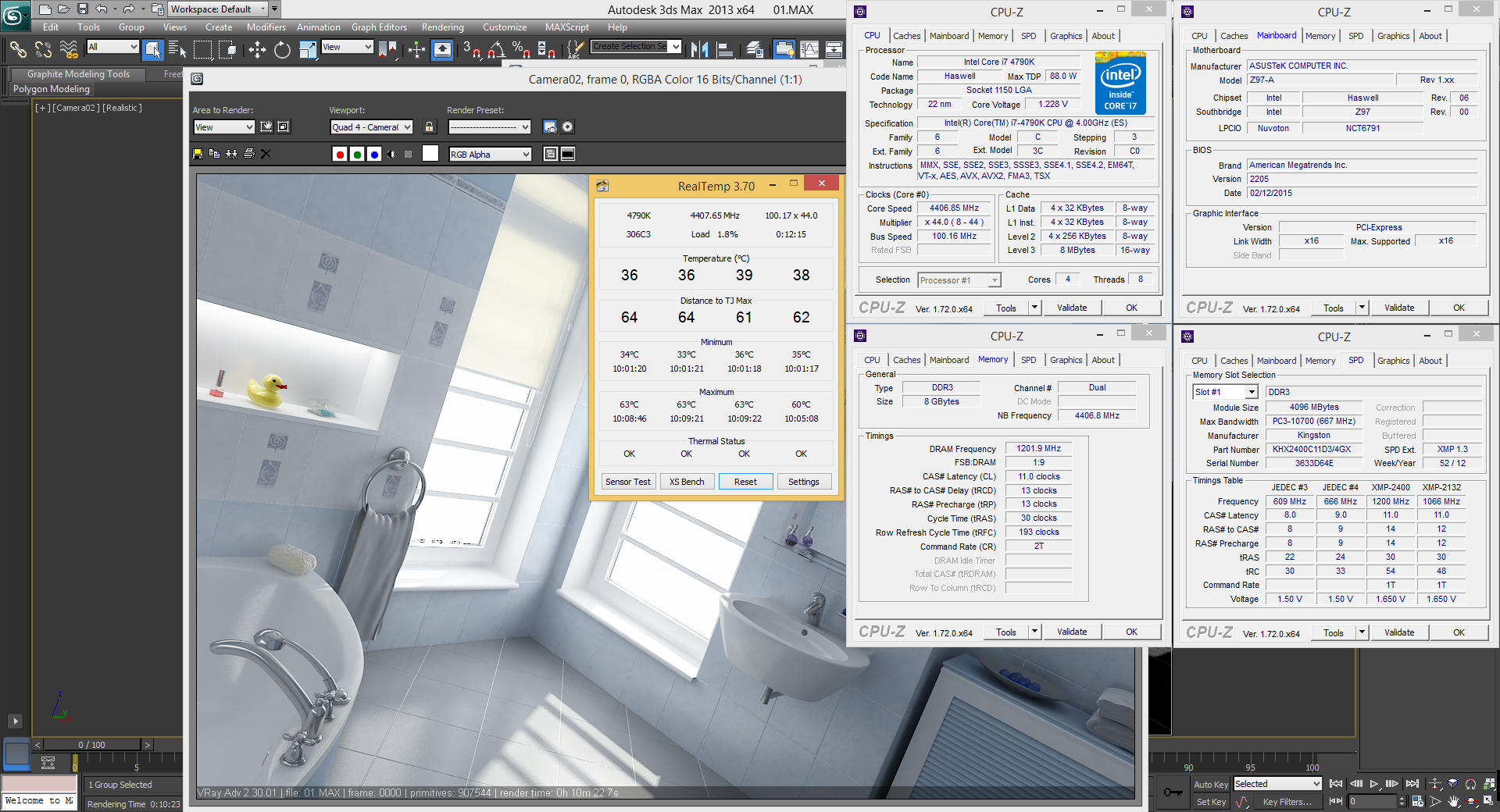Viewport: 1500px width, 812px height.
Task: Save rendered image in frame buffer
Action: click(x=198, y=154)
